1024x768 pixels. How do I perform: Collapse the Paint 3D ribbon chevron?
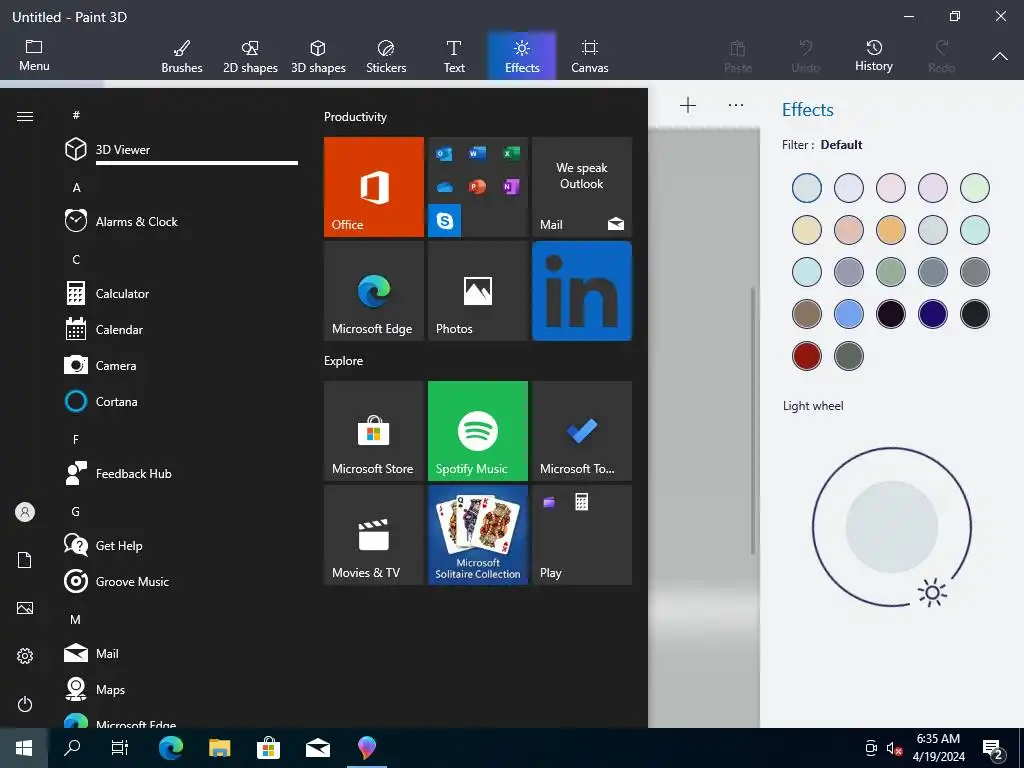(x=999, y=56)
